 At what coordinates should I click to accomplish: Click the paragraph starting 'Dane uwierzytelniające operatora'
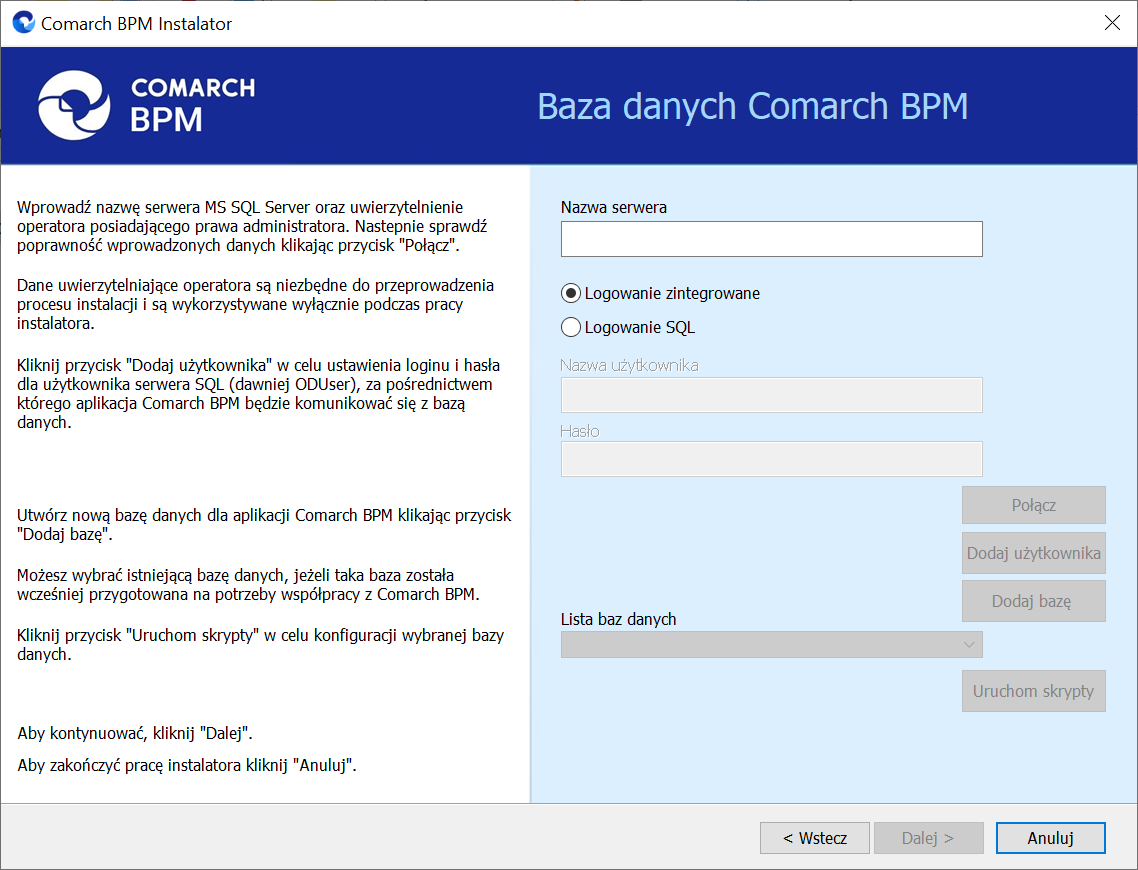[x=255, y=304]
